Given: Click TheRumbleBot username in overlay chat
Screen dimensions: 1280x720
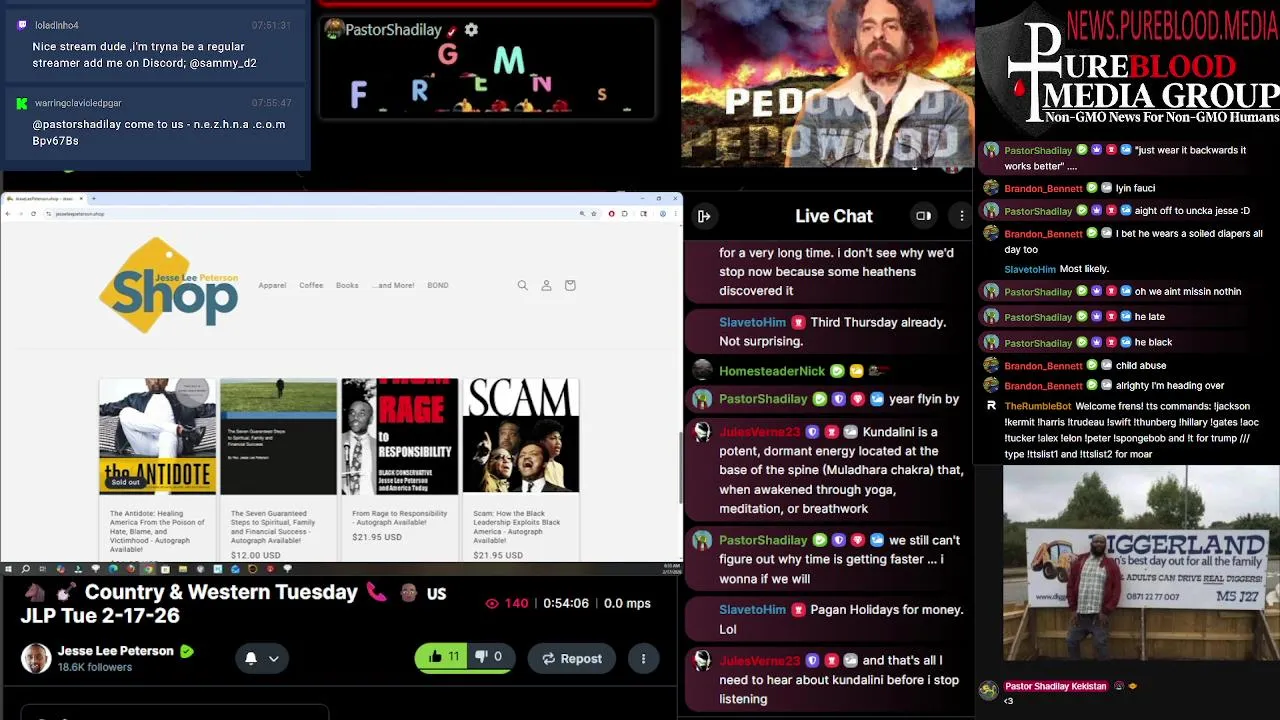Looking at the screenshot, I should pyautogui.click(x=1038, y=407).
